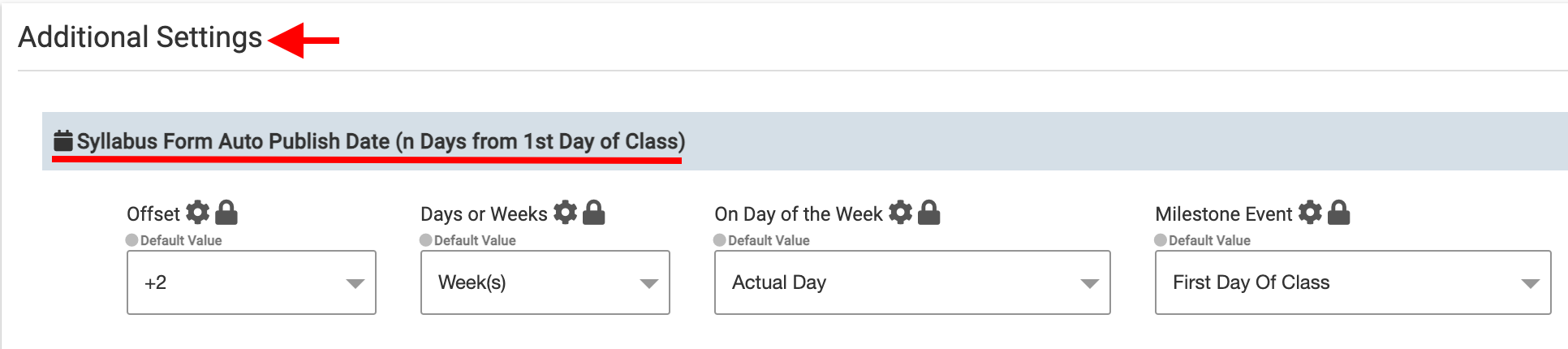Expand the First Day Of Class dropdown
Viewport: 1568px width, 349px height.
click(x=1353, y=282)
